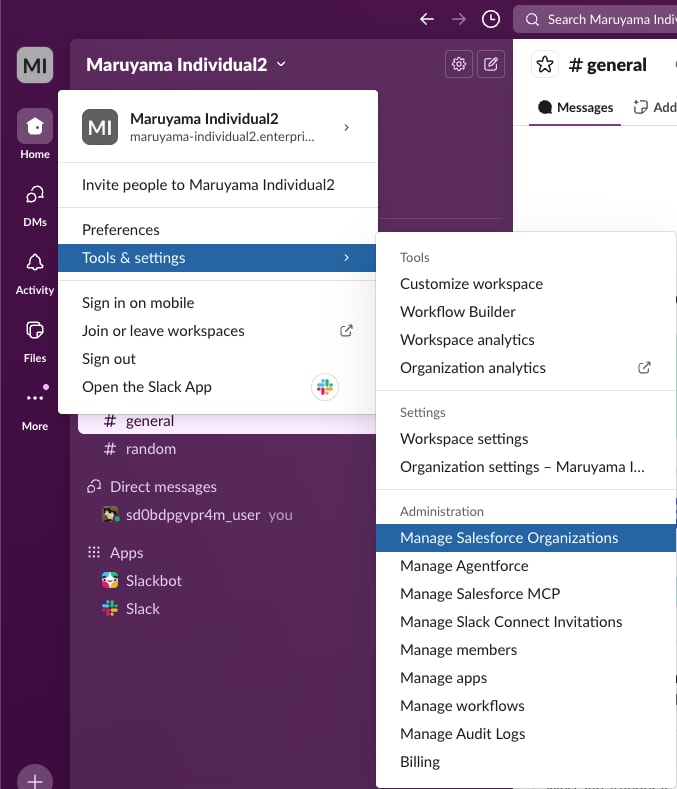Screen dimensions: 677x789
Task: Click the Slackbot avatar icon
Action: (110, 581)
